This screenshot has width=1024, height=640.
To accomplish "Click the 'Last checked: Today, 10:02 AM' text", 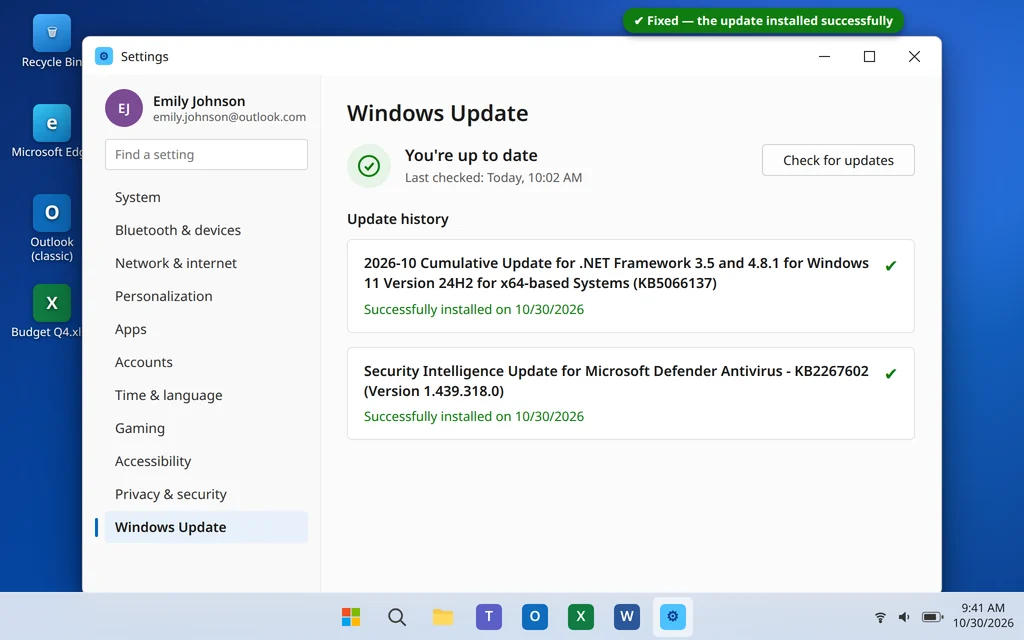I will 493,178.
